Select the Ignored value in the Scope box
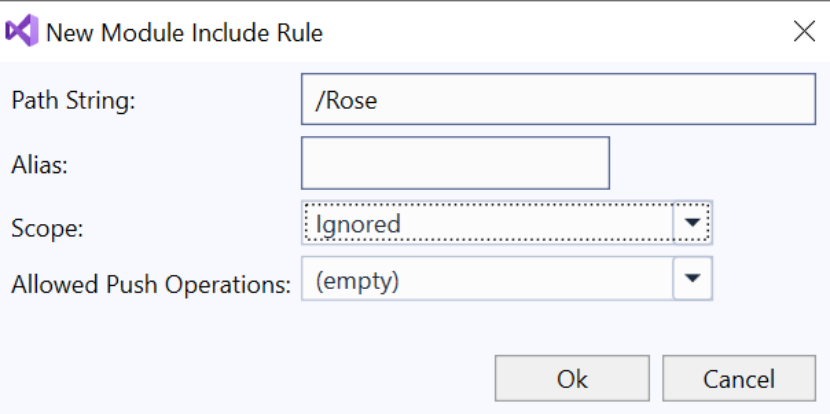The height and width of the screenshot is (414, 830). pyautogui.click(x=358, y=224)
